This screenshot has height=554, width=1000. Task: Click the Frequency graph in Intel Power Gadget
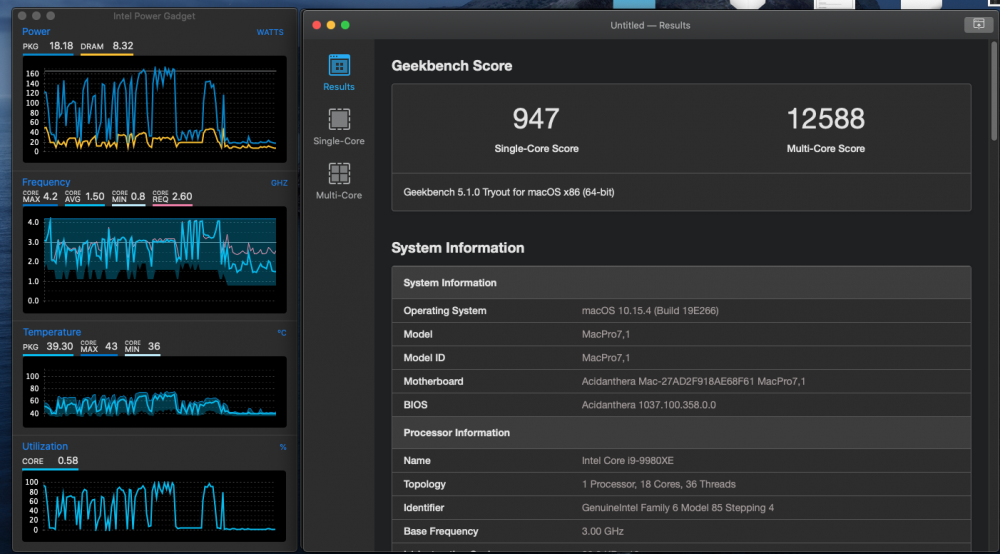[154, 259]
